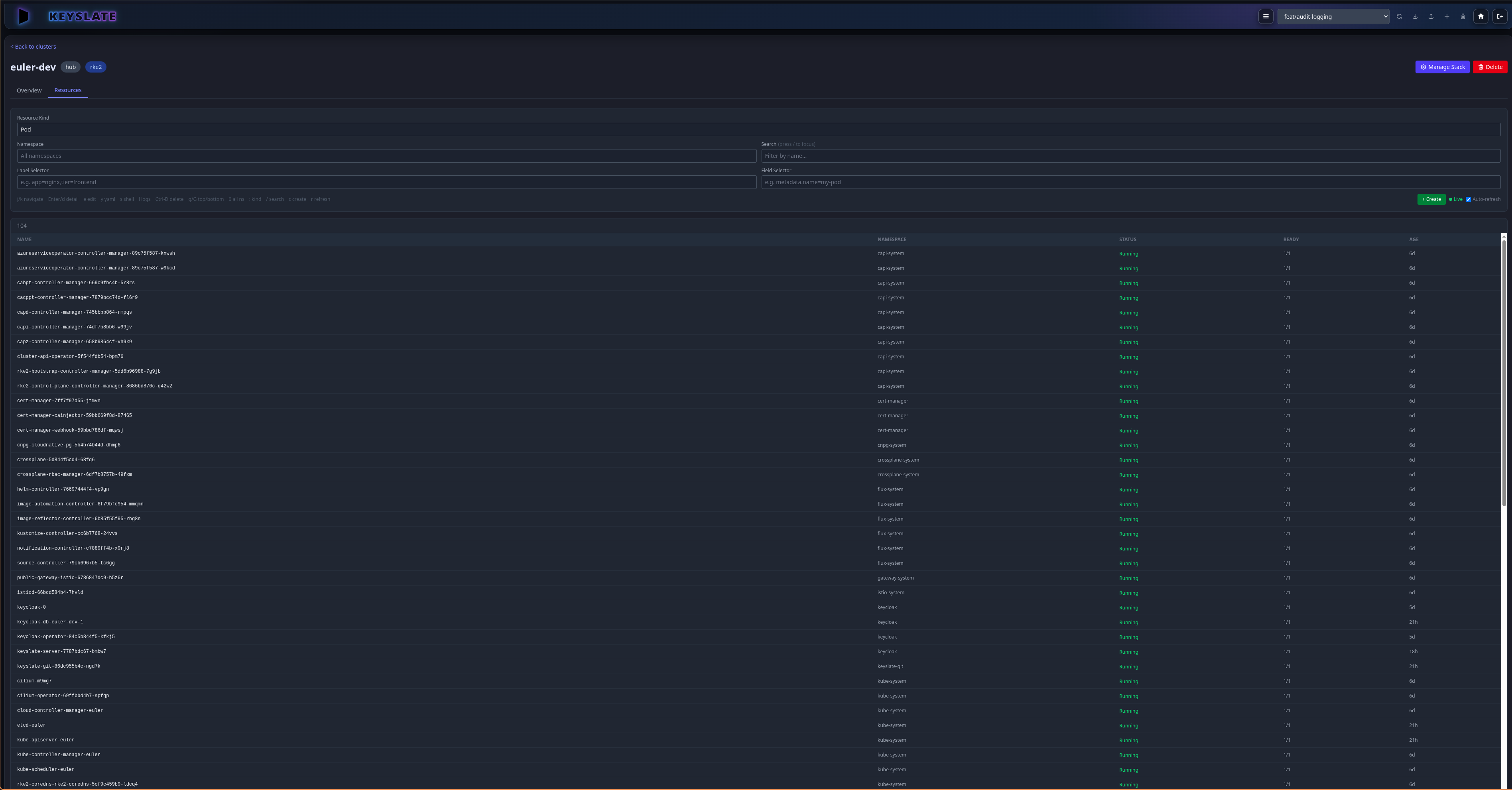The image size is (1512, 790).
Task: Select pod azureserviceoperator-controller-manager-89c75f587-kxwsh
Action: tap(756, 254)
